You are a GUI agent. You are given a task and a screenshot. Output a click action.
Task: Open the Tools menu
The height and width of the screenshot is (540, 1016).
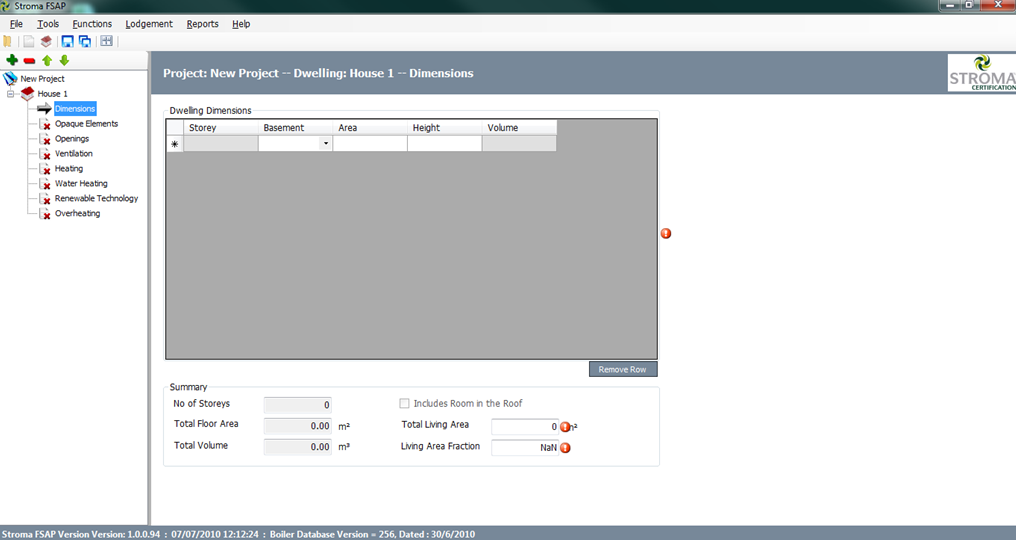(x=48, y=24)
